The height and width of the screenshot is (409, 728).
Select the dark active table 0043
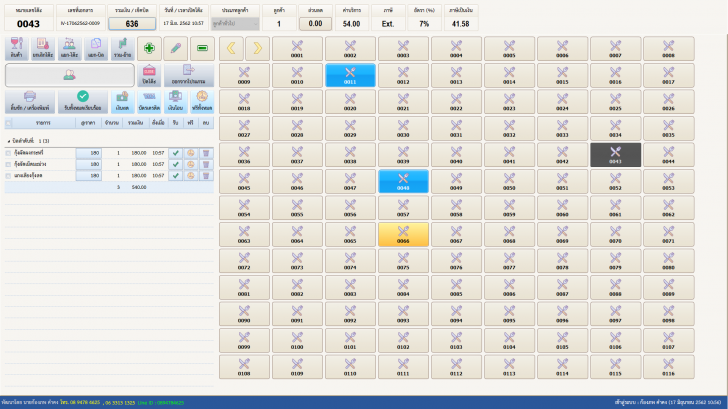615,155
